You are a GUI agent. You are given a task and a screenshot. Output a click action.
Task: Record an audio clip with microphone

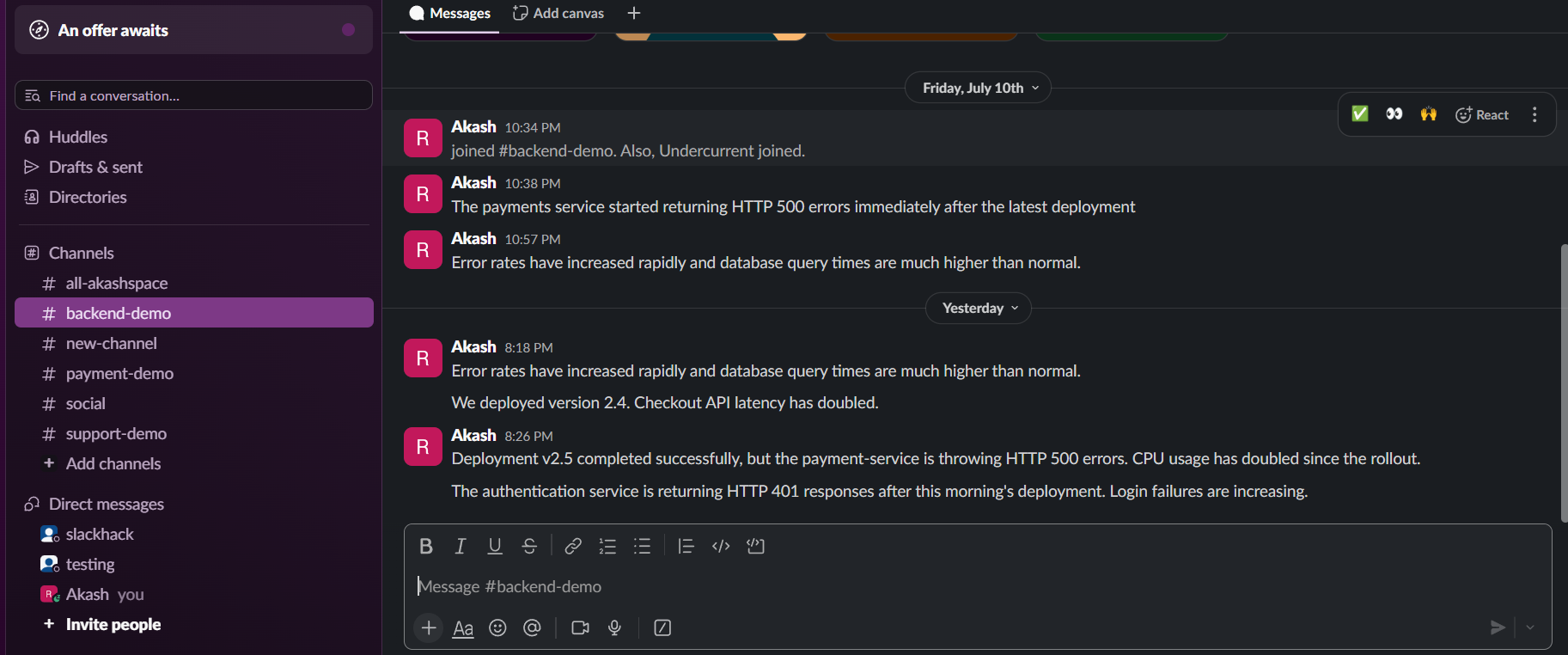614,627
